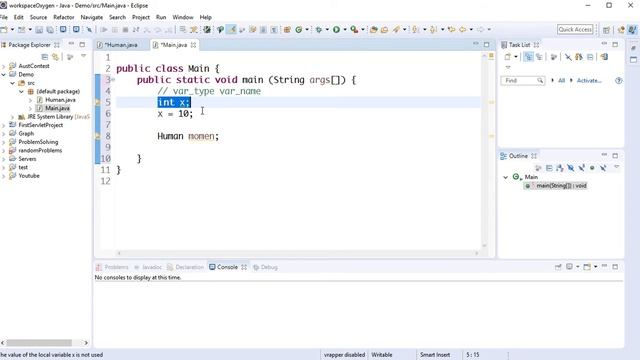Expand the JRE System Library node
This screenshot has height=360, width=640.
point(12,117)
